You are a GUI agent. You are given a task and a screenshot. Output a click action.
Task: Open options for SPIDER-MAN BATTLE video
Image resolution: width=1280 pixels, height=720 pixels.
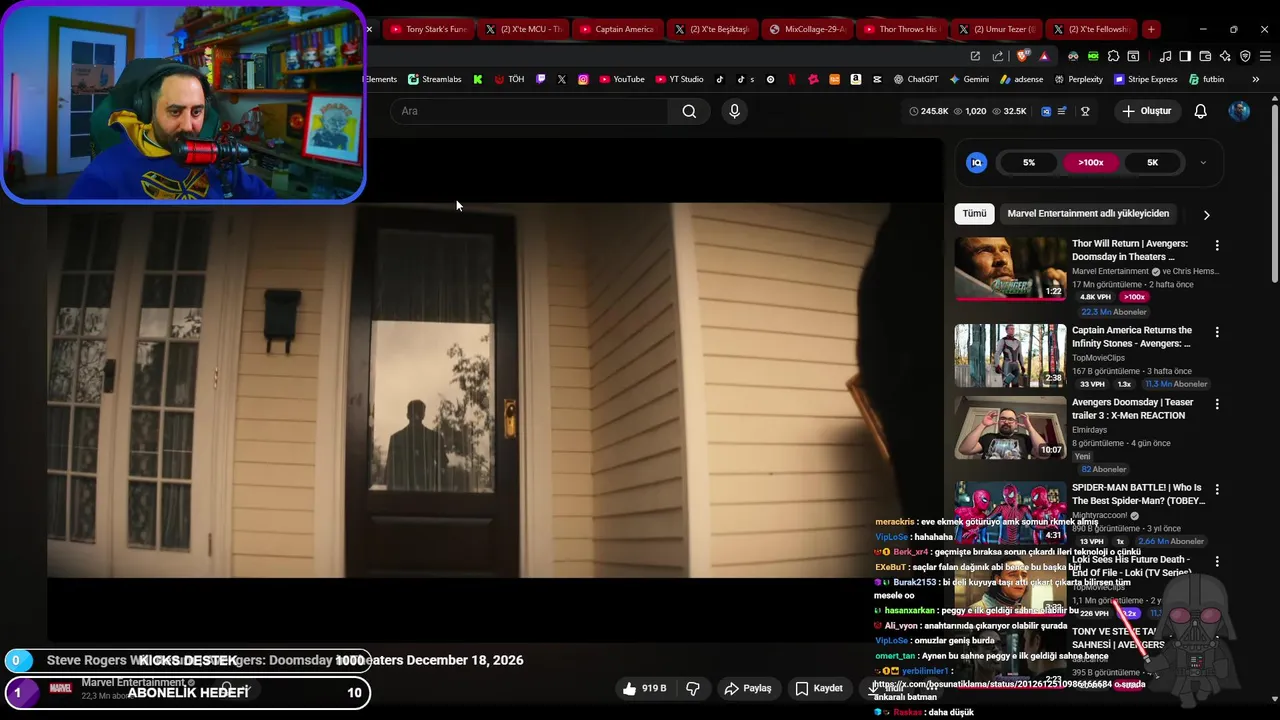tap(1217, 489)
